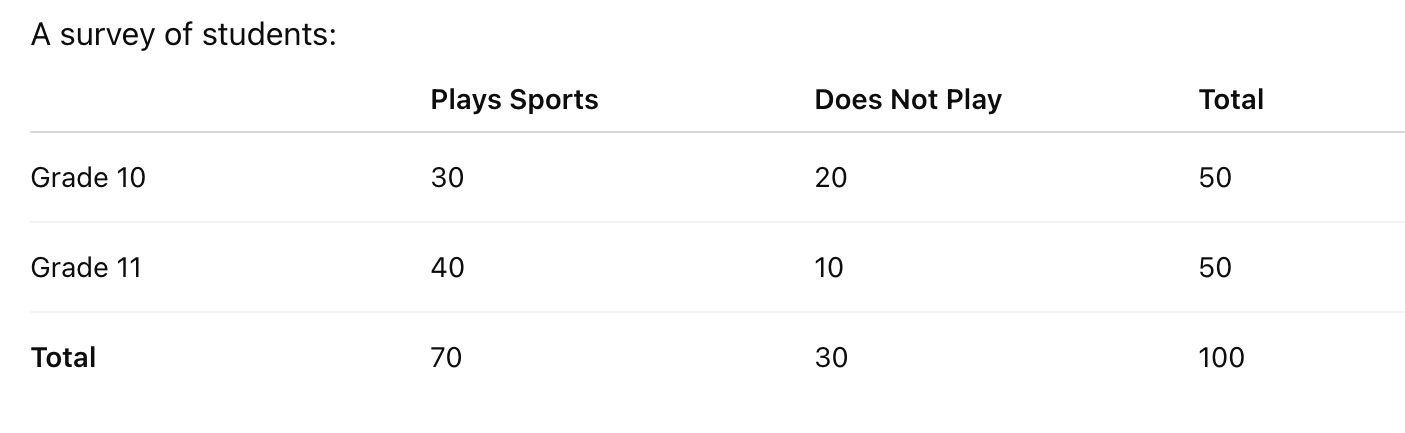The image size is (1405, 433).
Task: Click the 'Grade 10' row label
Action: (88, 178)
